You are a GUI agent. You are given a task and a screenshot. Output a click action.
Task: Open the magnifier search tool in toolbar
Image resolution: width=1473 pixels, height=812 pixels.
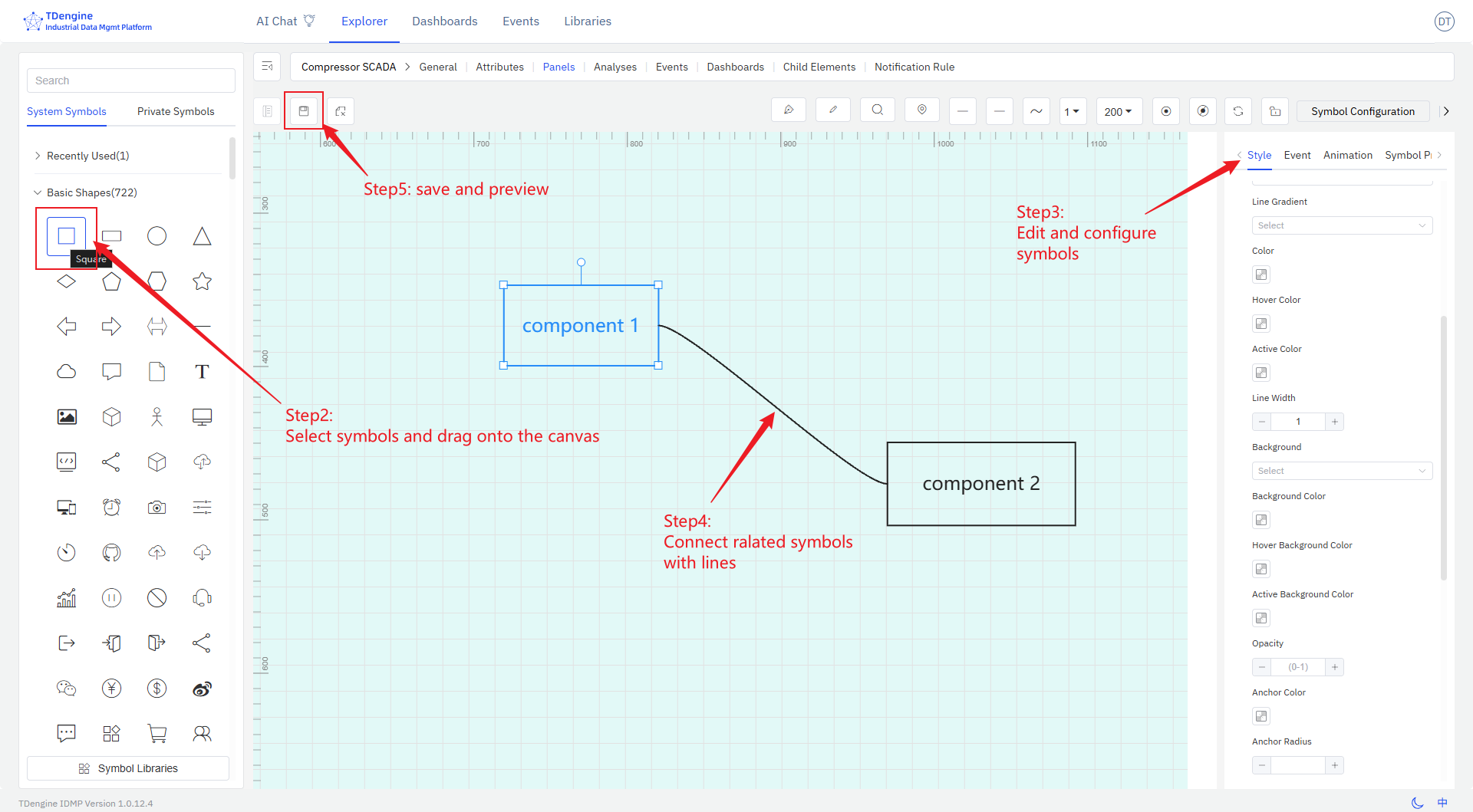[x=877, y=110]
